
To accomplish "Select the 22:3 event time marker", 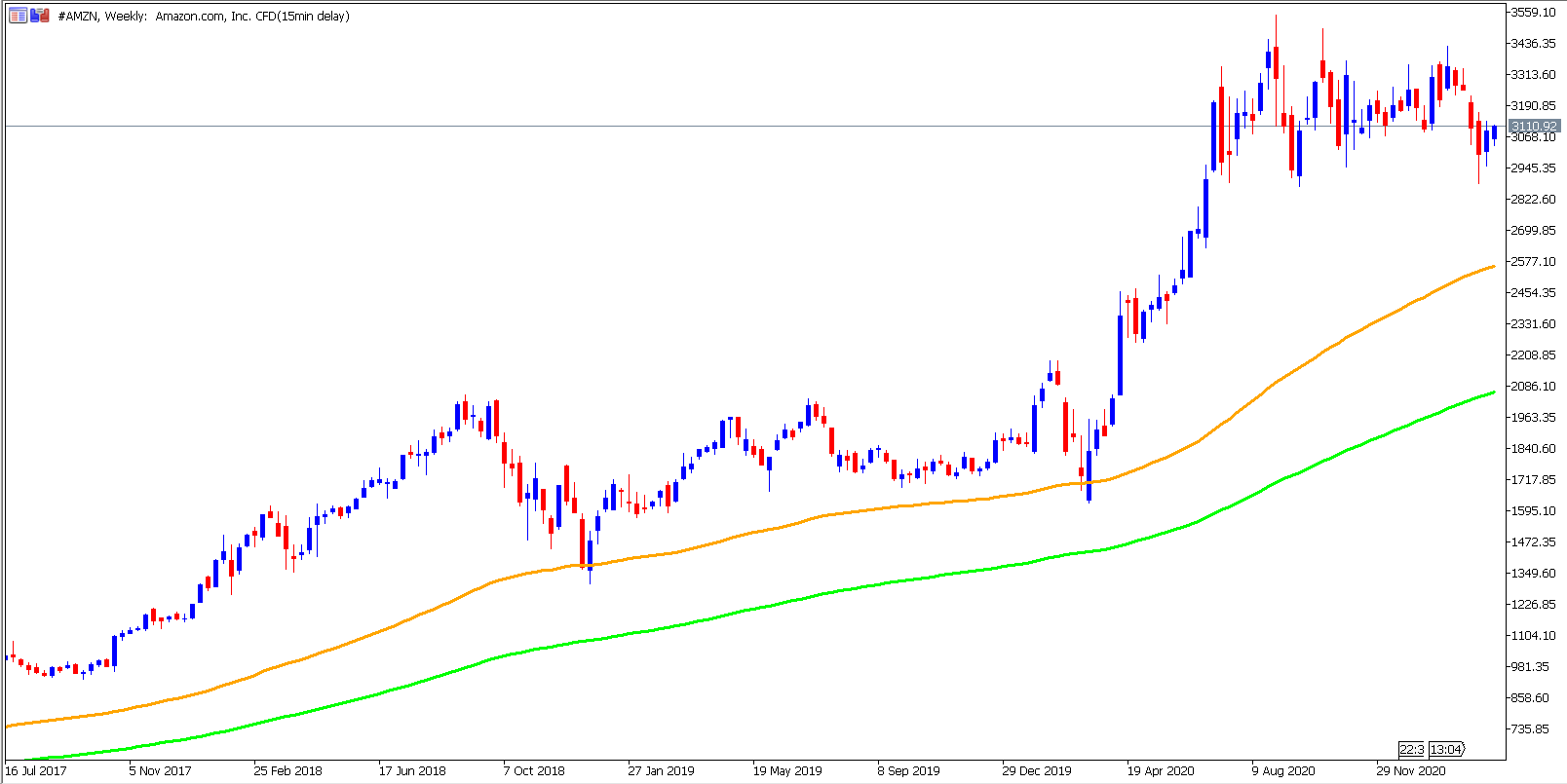I will pyautogui.click(x=1411, y=749).
